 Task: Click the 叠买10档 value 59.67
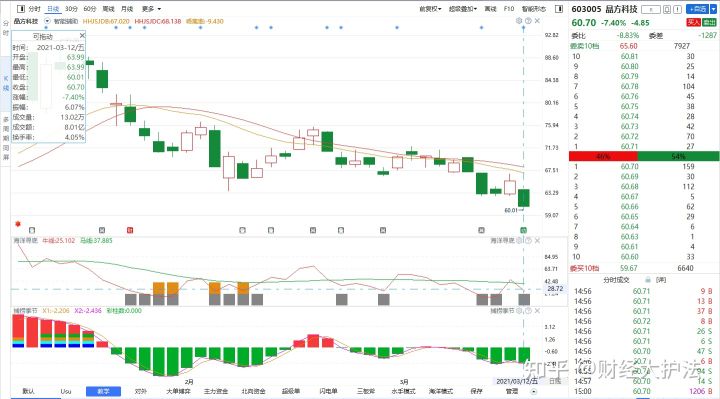pyautogui.click(x=629, y=268)
